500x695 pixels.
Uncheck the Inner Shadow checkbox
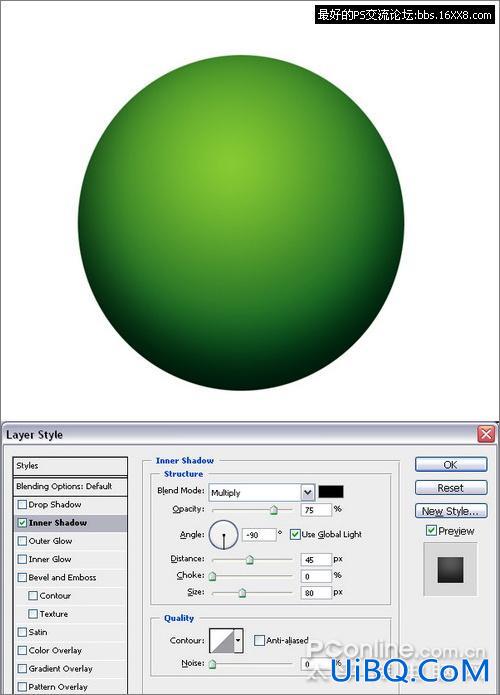[x=22, y=523]
